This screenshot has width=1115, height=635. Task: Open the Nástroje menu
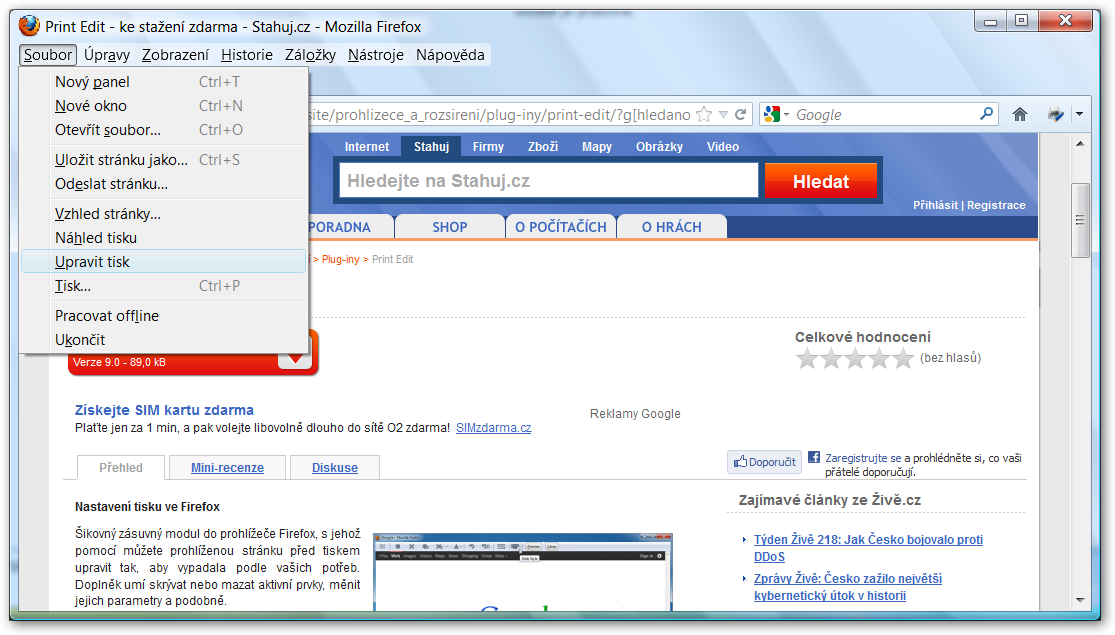pyautogui.click(x=375, y=55)
